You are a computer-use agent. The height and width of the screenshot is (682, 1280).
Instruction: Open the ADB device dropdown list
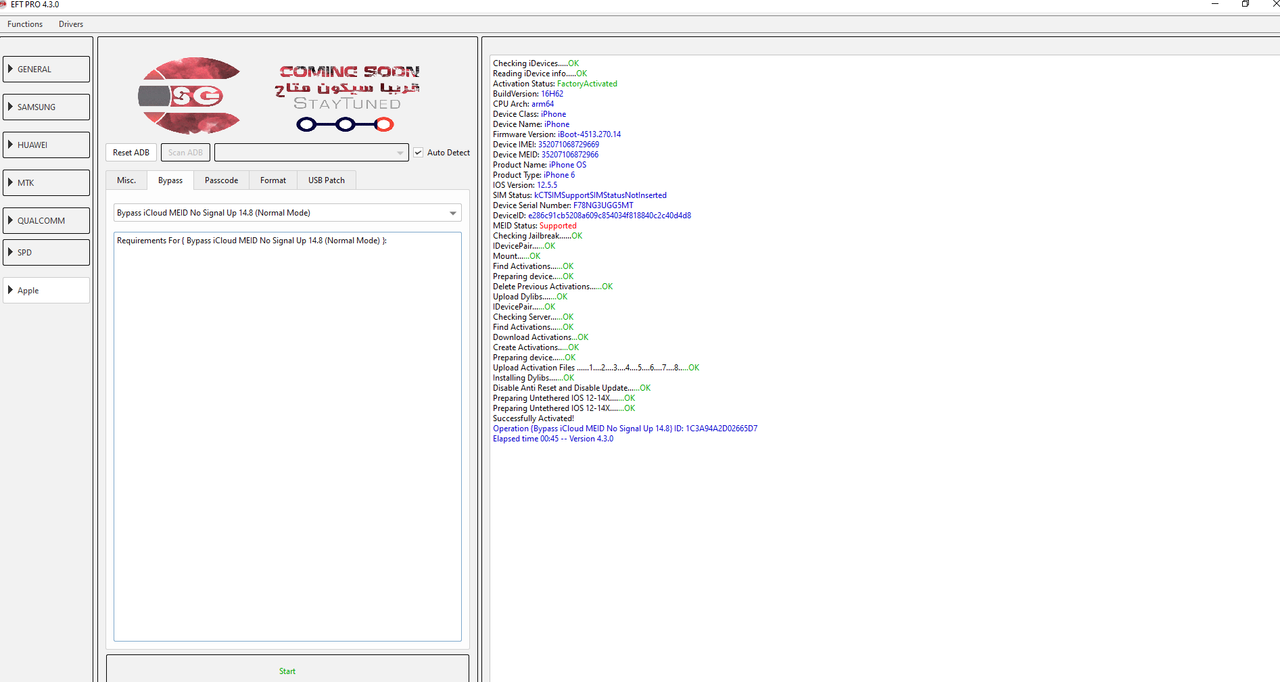point(311,152)
